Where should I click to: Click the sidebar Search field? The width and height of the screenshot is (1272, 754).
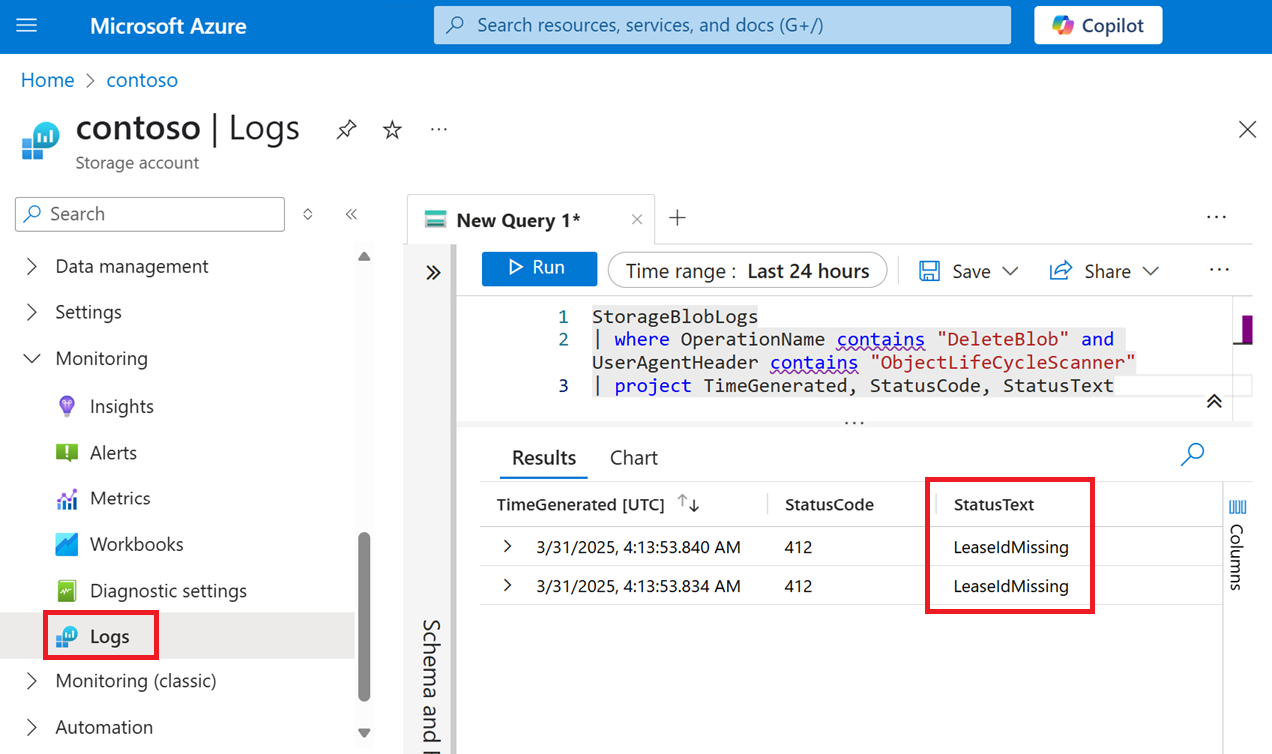click(149, 214)
